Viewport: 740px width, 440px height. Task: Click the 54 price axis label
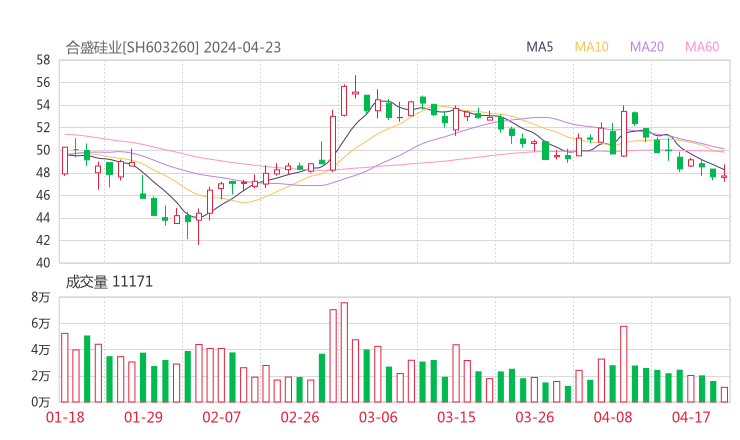click(43, 105)
